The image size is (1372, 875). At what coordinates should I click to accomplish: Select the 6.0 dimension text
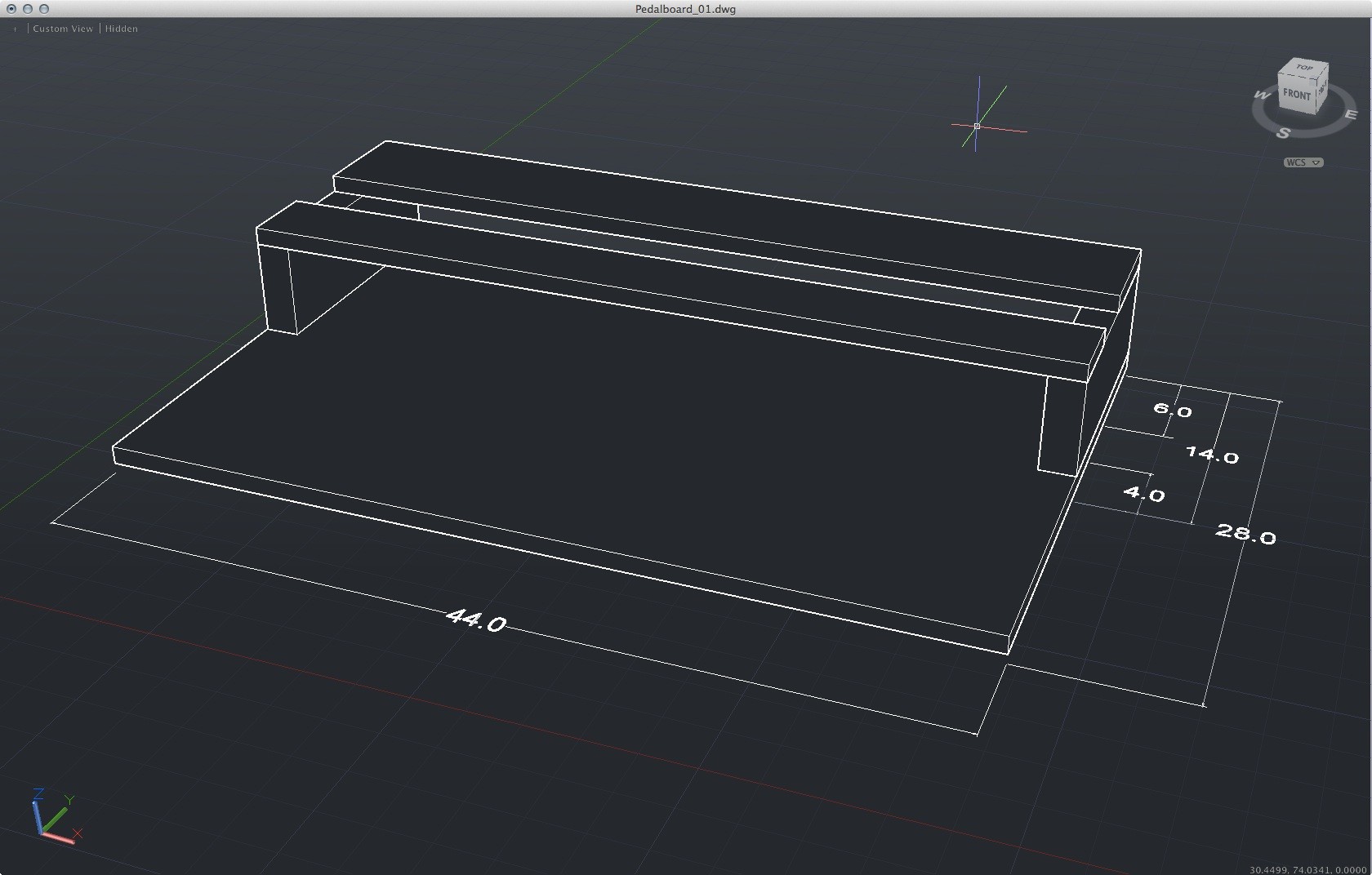pyautogui.click(x=1173, y=409)
